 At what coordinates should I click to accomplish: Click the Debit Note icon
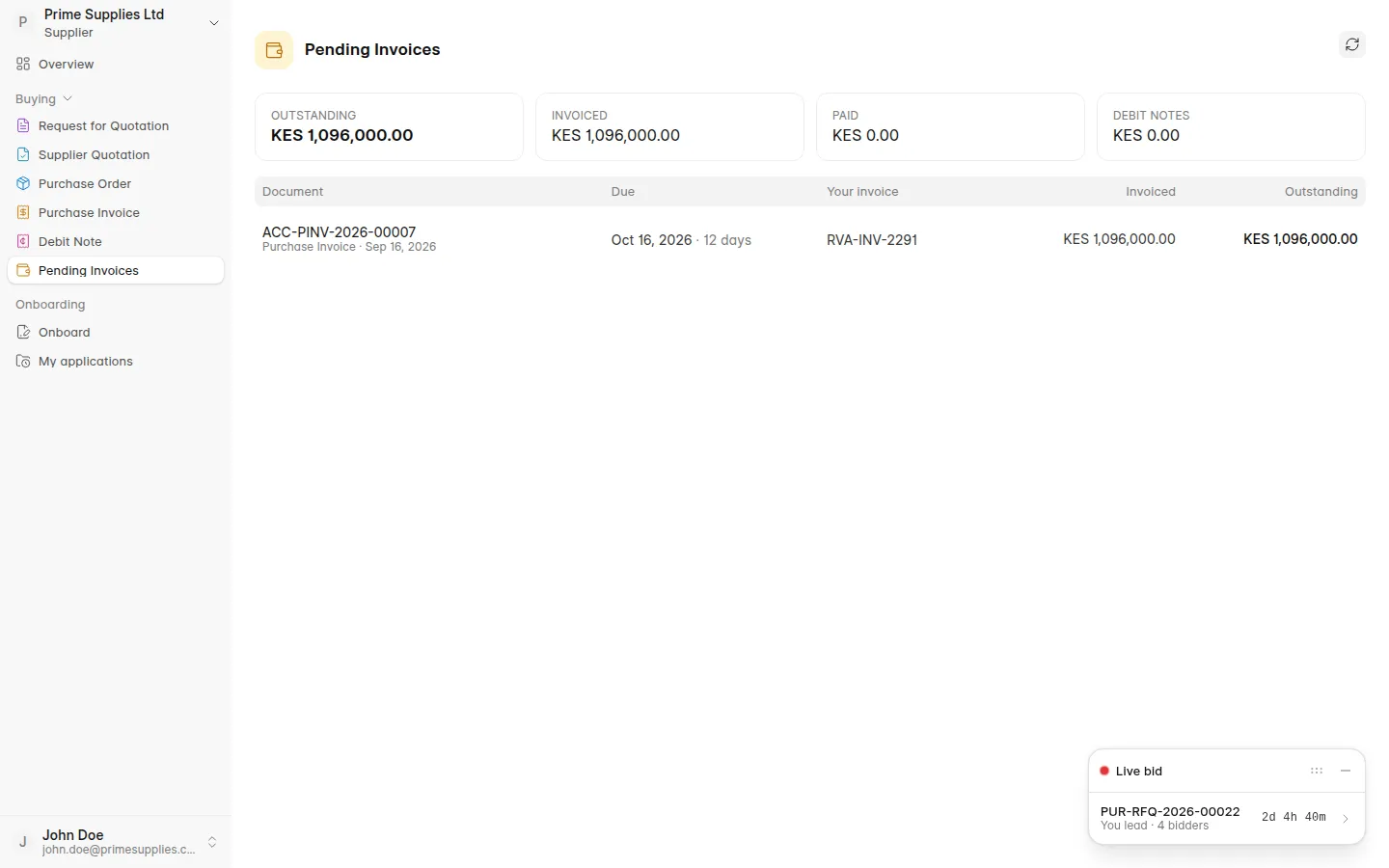(x=23, y=241)
